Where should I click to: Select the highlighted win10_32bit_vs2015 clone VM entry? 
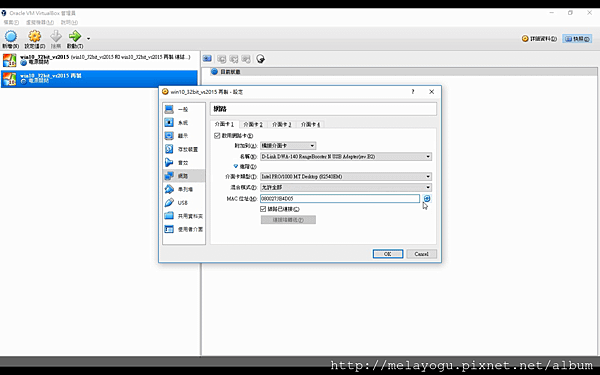pos(99,79)
